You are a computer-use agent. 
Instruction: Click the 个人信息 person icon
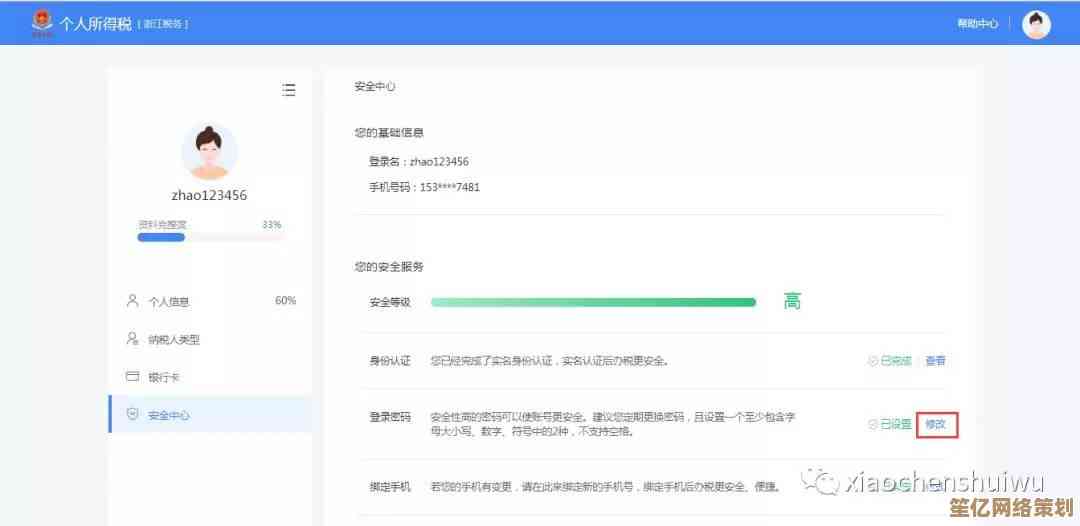(x=132, y=301)
